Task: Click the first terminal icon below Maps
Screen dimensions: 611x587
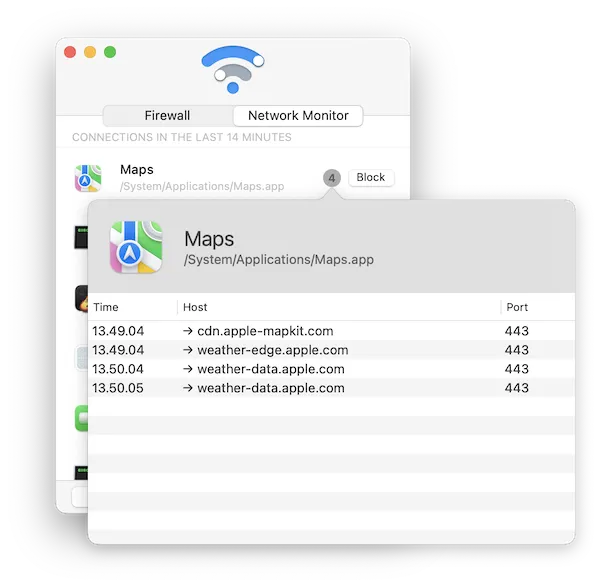Action: coord(82,238)
